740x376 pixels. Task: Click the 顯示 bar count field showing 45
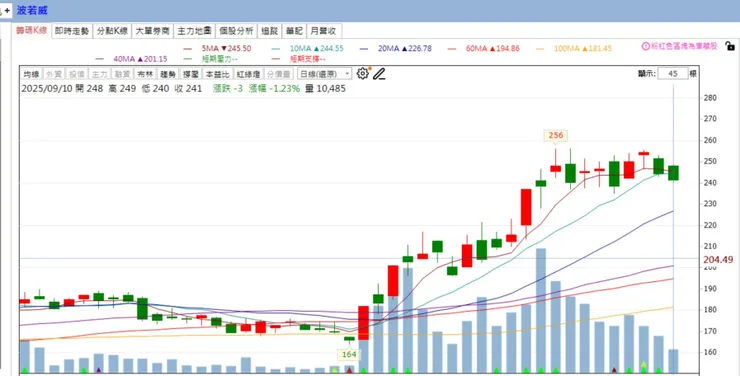(x=673, y=74)
